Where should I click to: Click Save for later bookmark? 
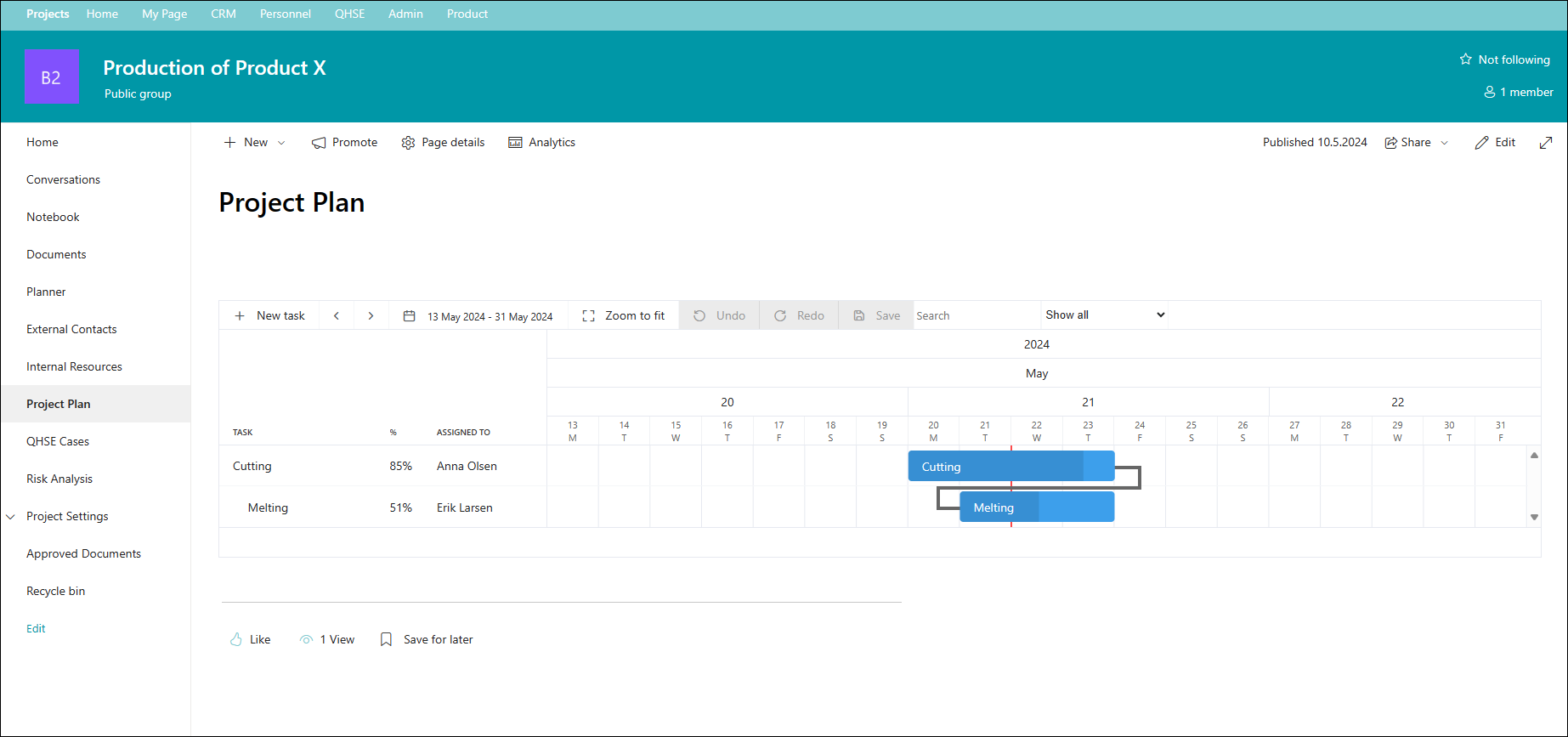click(x=426, y=639)
